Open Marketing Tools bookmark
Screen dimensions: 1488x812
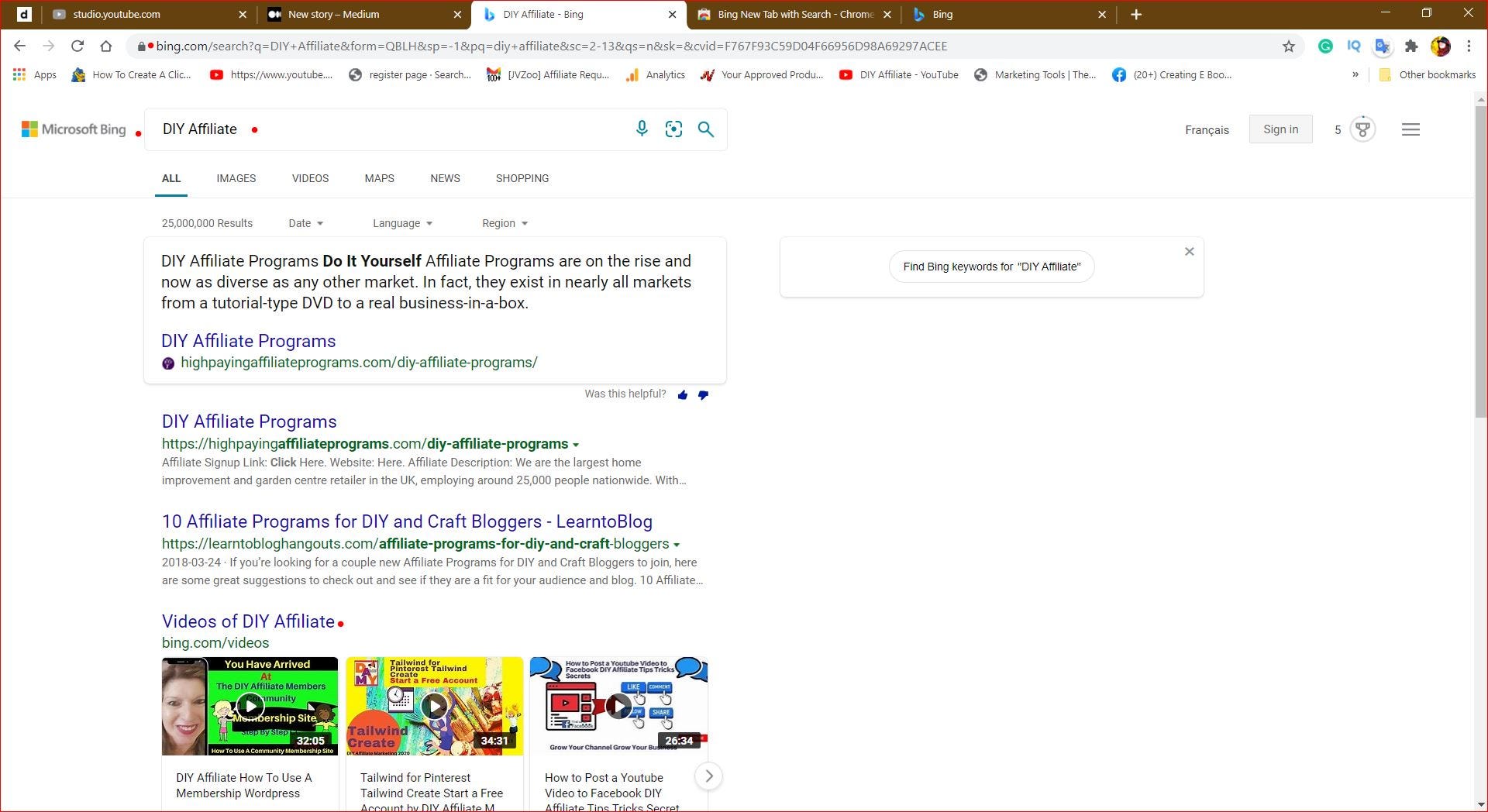pos(1035,74)
